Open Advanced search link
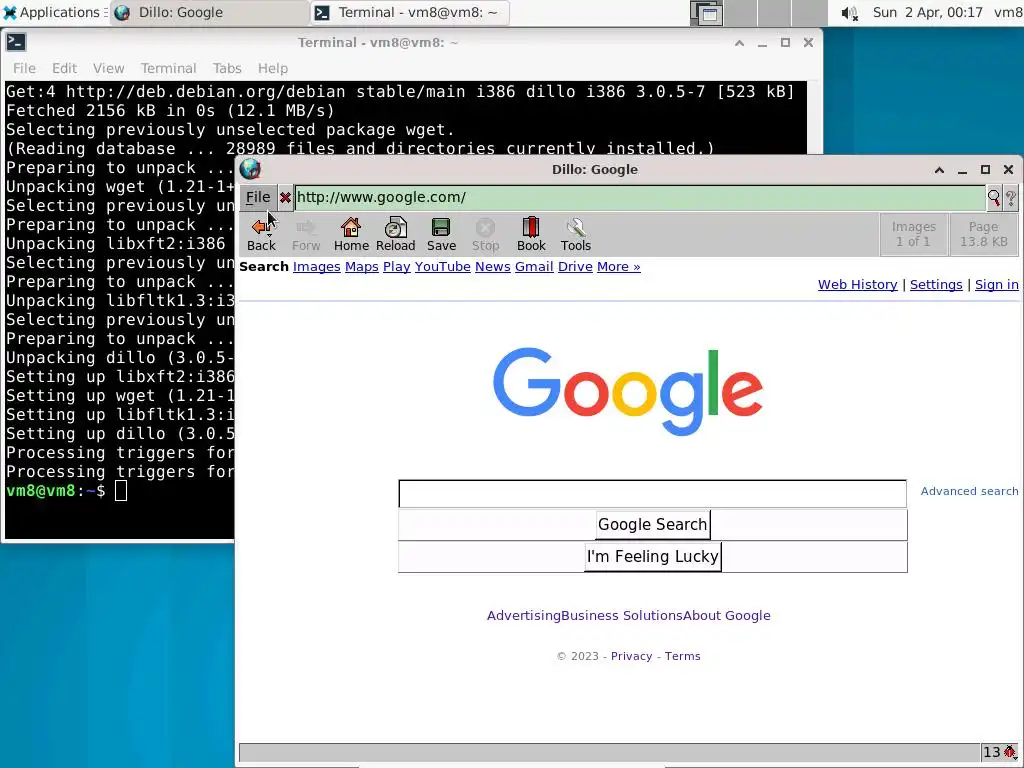The width and height of the screenshot is (1024, 768). click(x=969, y=491)
